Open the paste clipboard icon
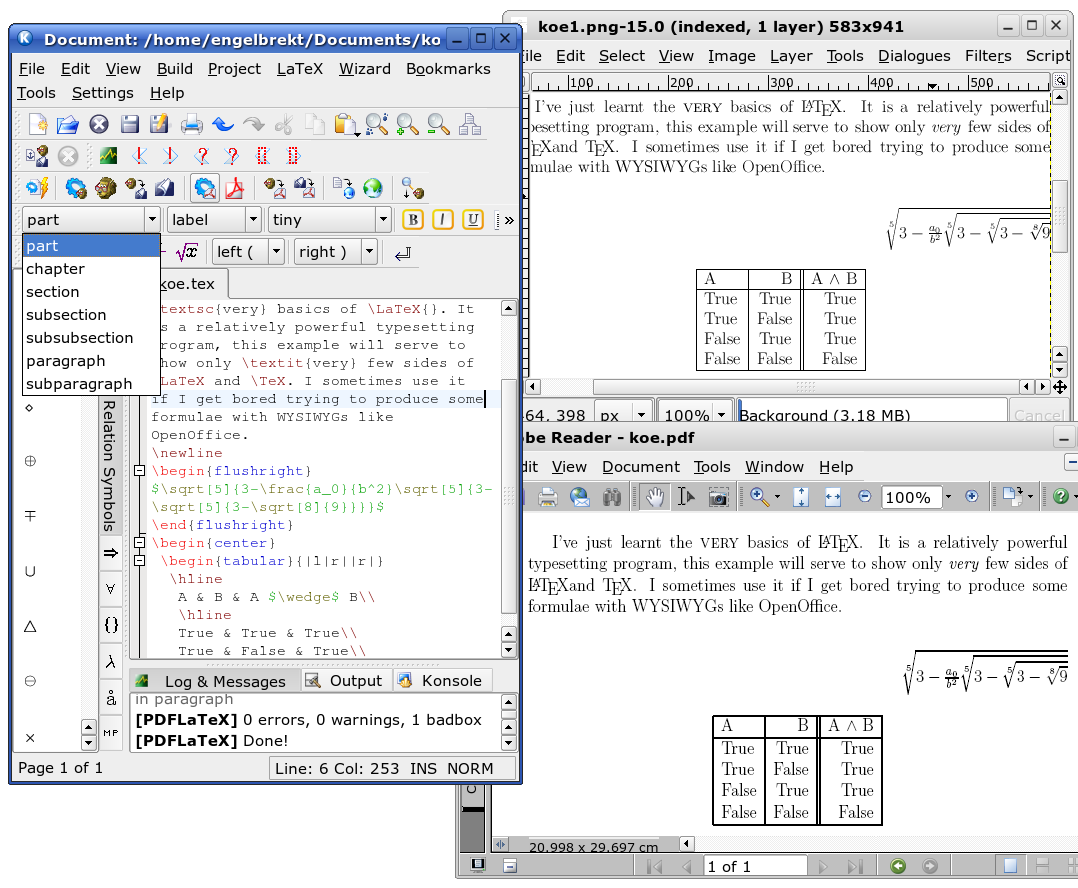The height and width of the screenshot is (888, 1078). (x=346, y=124)
